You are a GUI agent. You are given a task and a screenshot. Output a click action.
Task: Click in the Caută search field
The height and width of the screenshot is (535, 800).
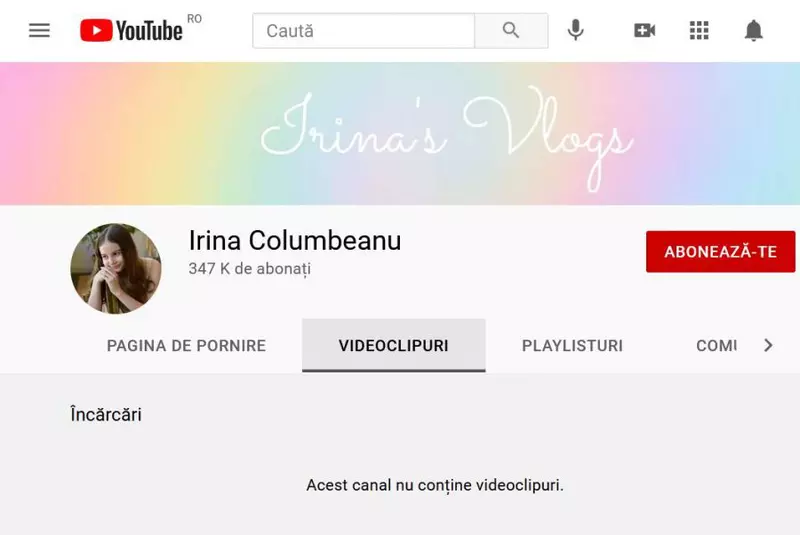point(364,31)
